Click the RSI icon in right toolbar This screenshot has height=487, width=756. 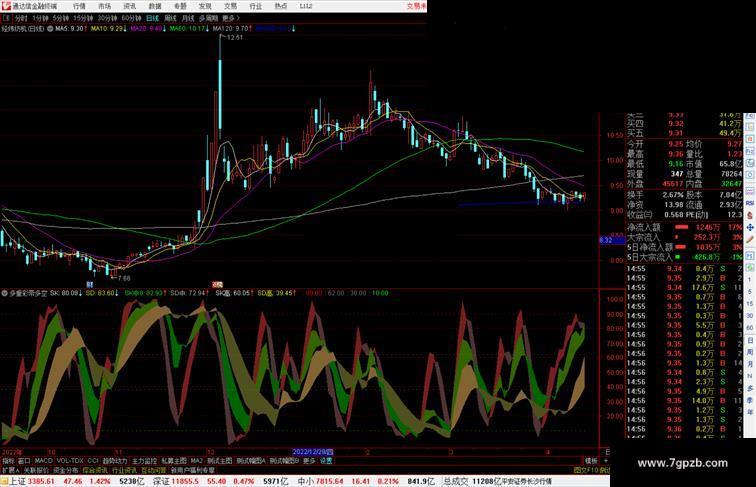tap(750, 203)
